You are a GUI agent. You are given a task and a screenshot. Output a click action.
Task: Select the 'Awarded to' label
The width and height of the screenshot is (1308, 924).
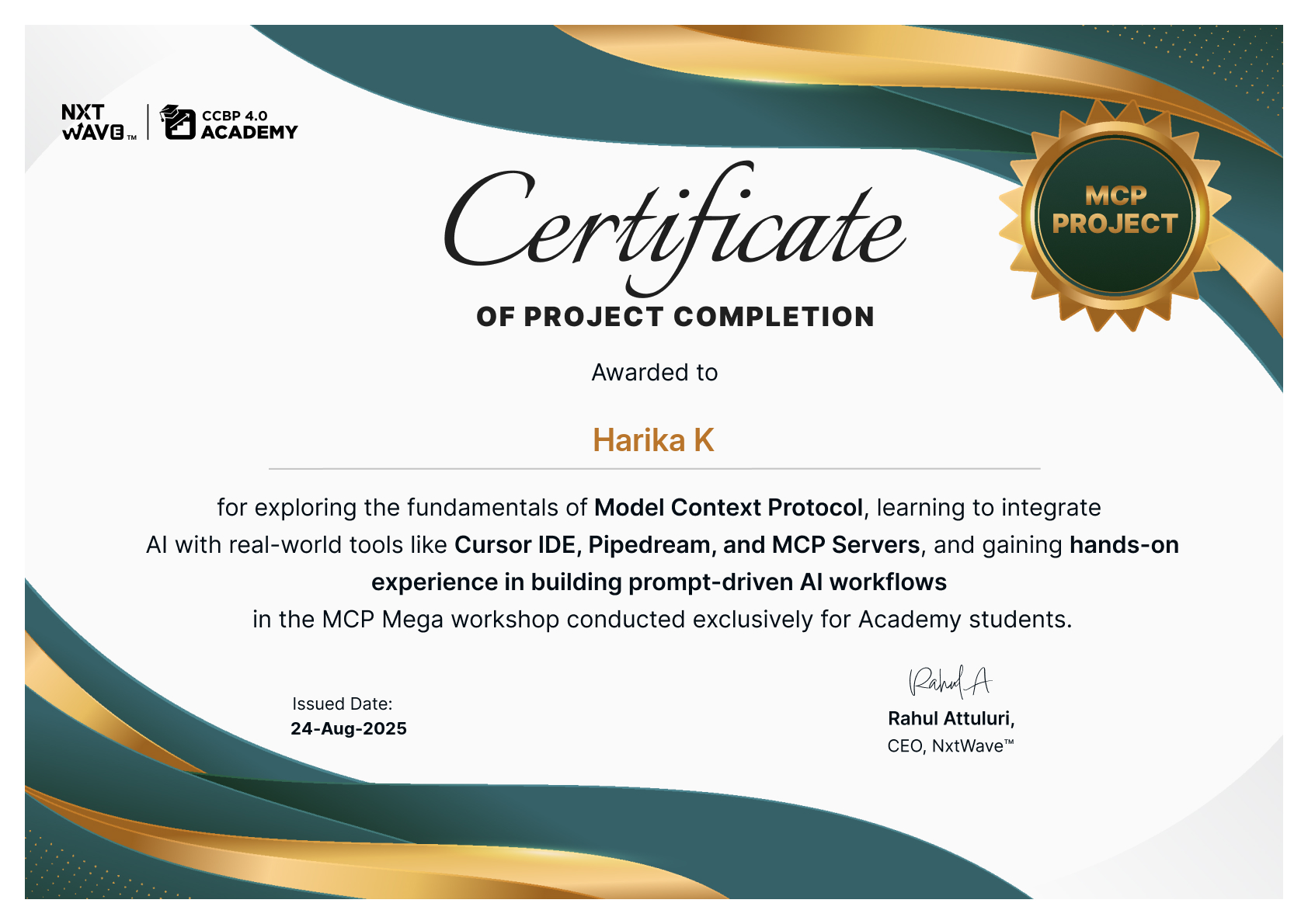[x=655, y=373]
